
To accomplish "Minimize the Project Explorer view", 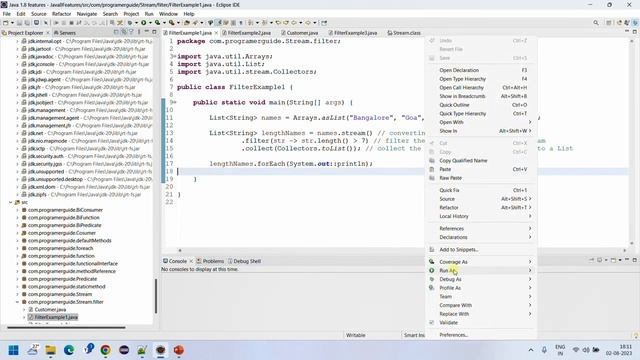I will [147, 32].
